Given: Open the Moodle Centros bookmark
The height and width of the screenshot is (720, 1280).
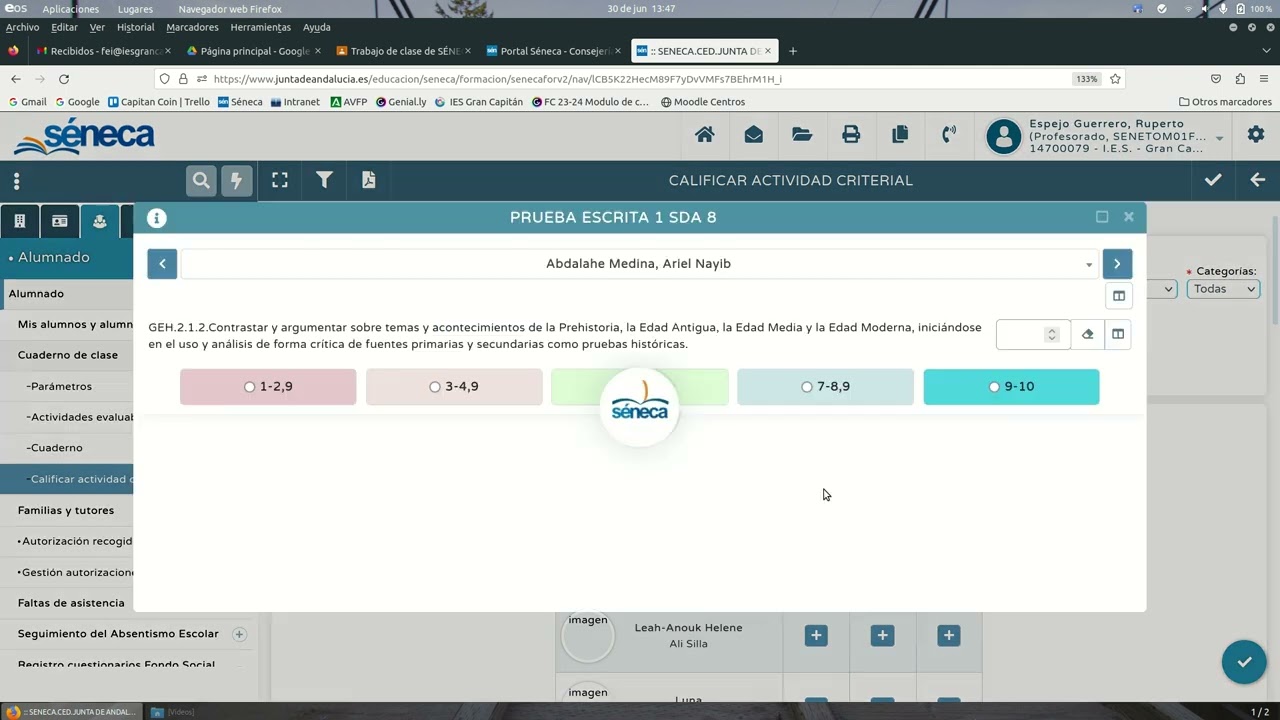Looking at the screenshot, I should point(703,102).
